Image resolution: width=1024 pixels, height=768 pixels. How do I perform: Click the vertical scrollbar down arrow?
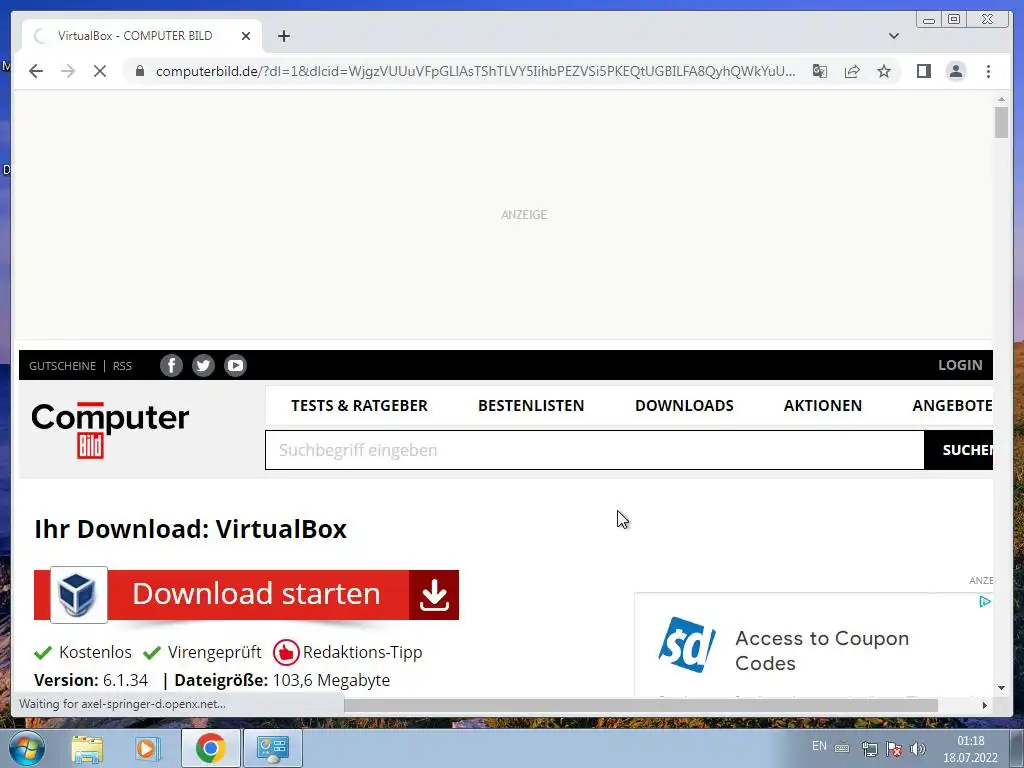pos(1001,688)
